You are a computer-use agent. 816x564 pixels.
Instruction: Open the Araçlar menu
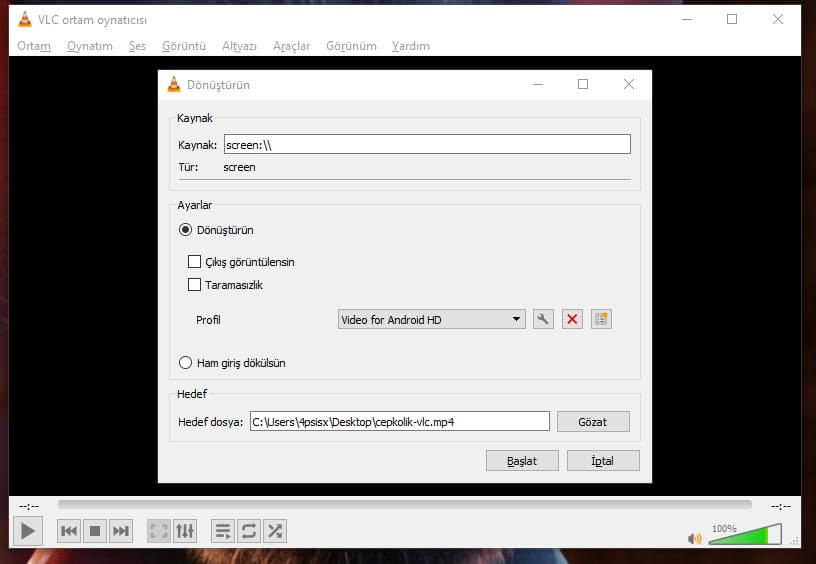pos(291,46)
